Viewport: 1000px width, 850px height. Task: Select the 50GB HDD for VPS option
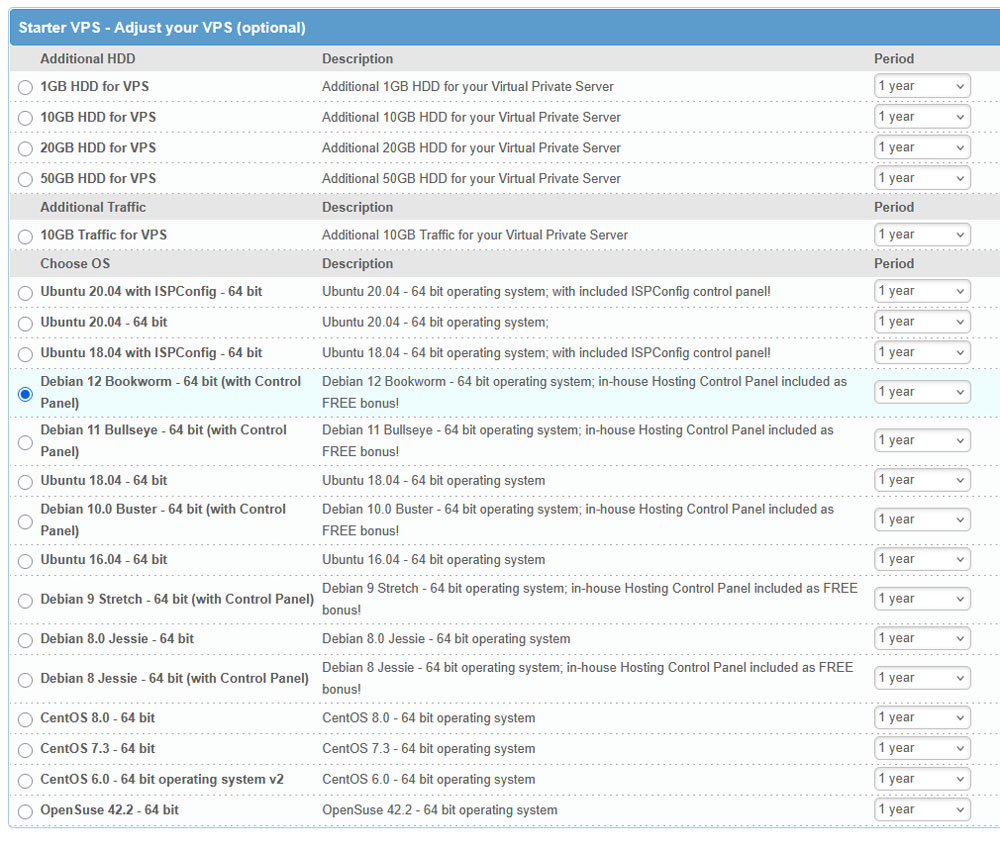click(25, 177)
